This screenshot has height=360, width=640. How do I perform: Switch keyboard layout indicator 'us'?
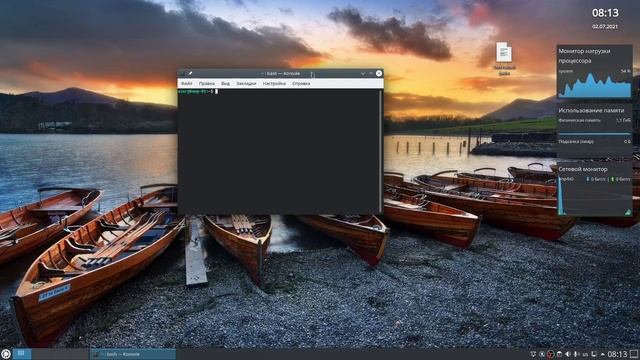pos(585,354)
